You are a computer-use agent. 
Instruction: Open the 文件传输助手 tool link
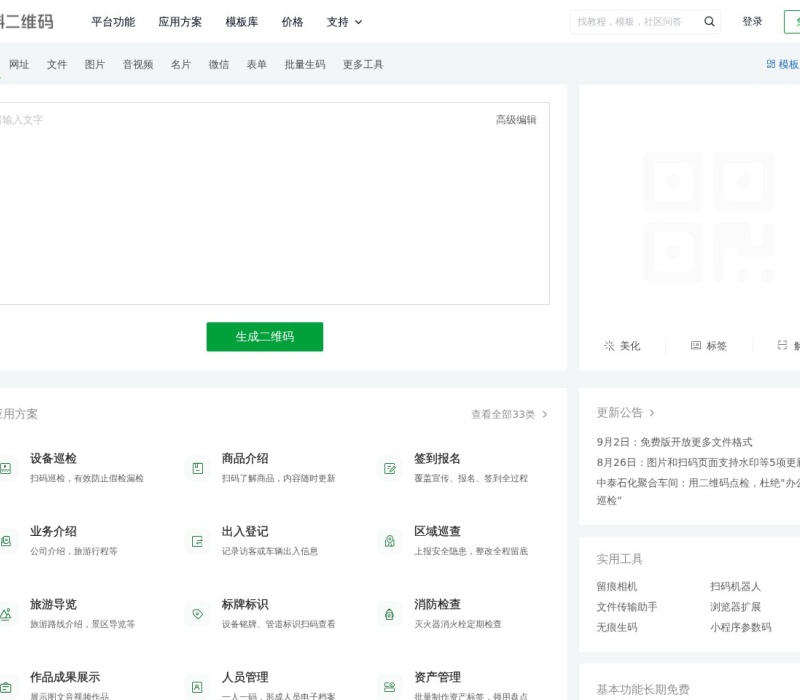[x=627, y=607]
